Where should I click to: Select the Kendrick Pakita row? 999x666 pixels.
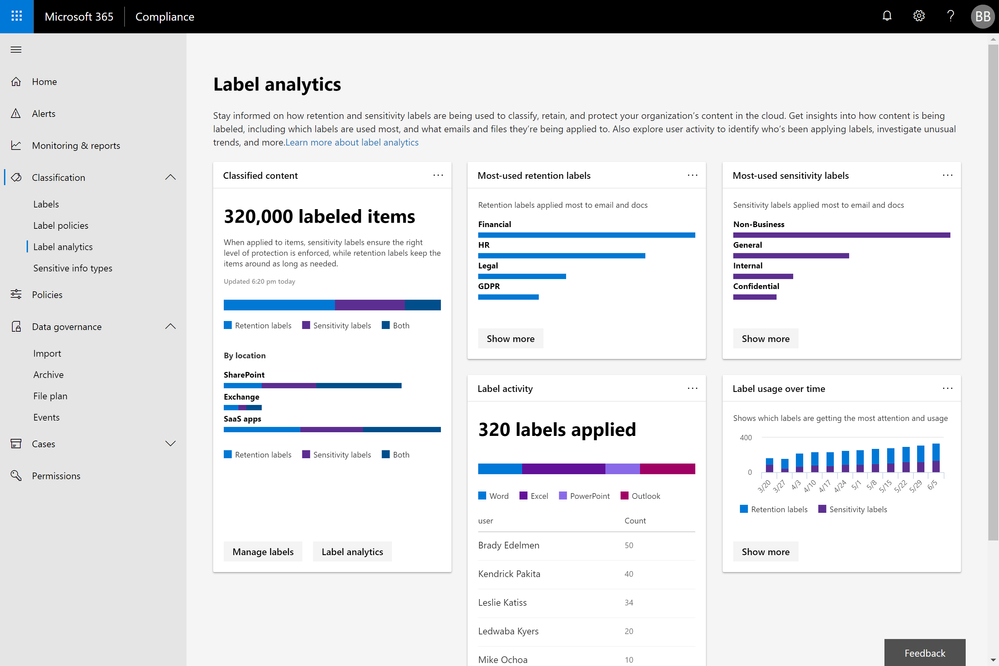coord(586,574)
